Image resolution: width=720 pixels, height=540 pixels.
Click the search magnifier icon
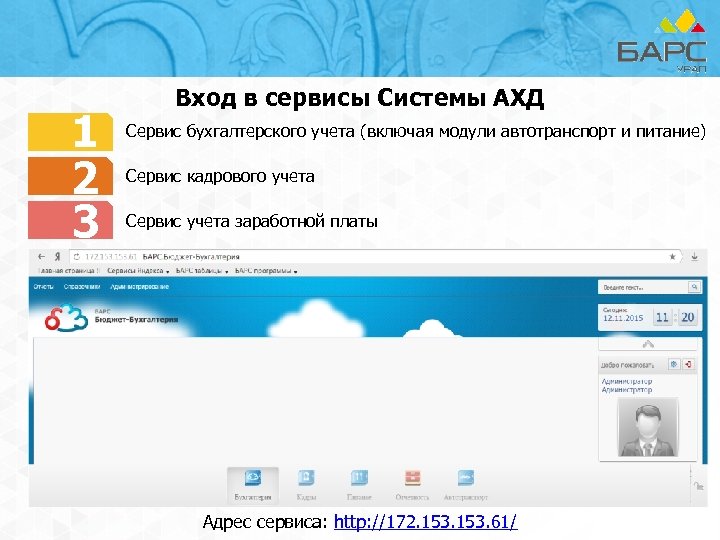click(695, 287)
